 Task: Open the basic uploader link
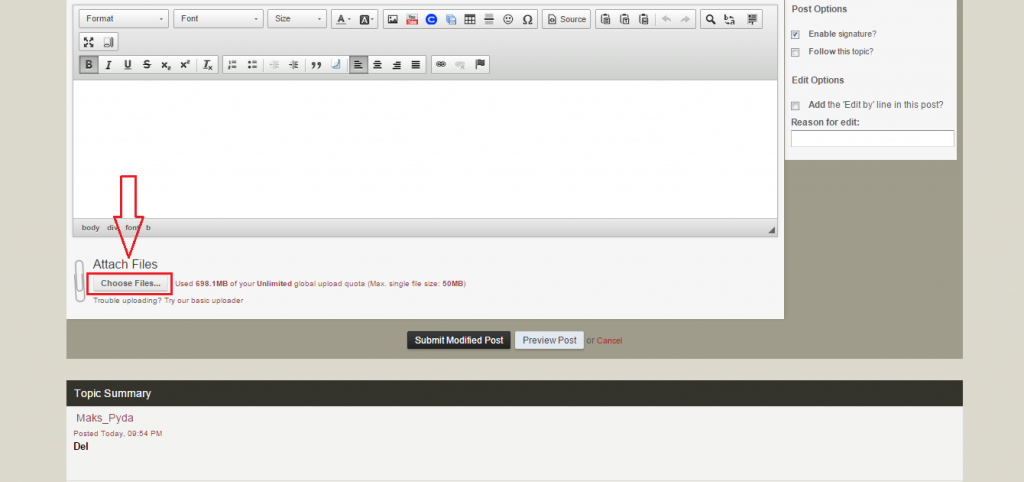pos(203,300)
